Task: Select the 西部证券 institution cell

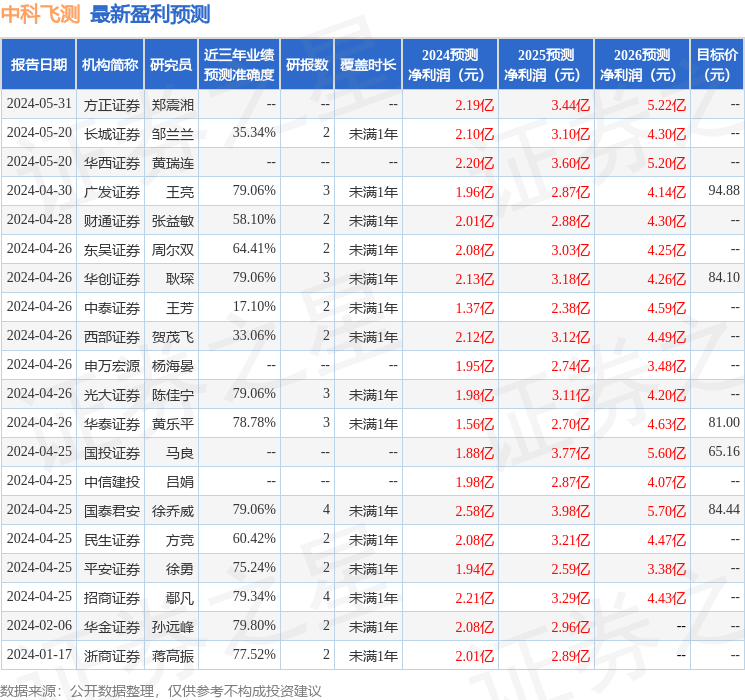Action: click(112, 337)
